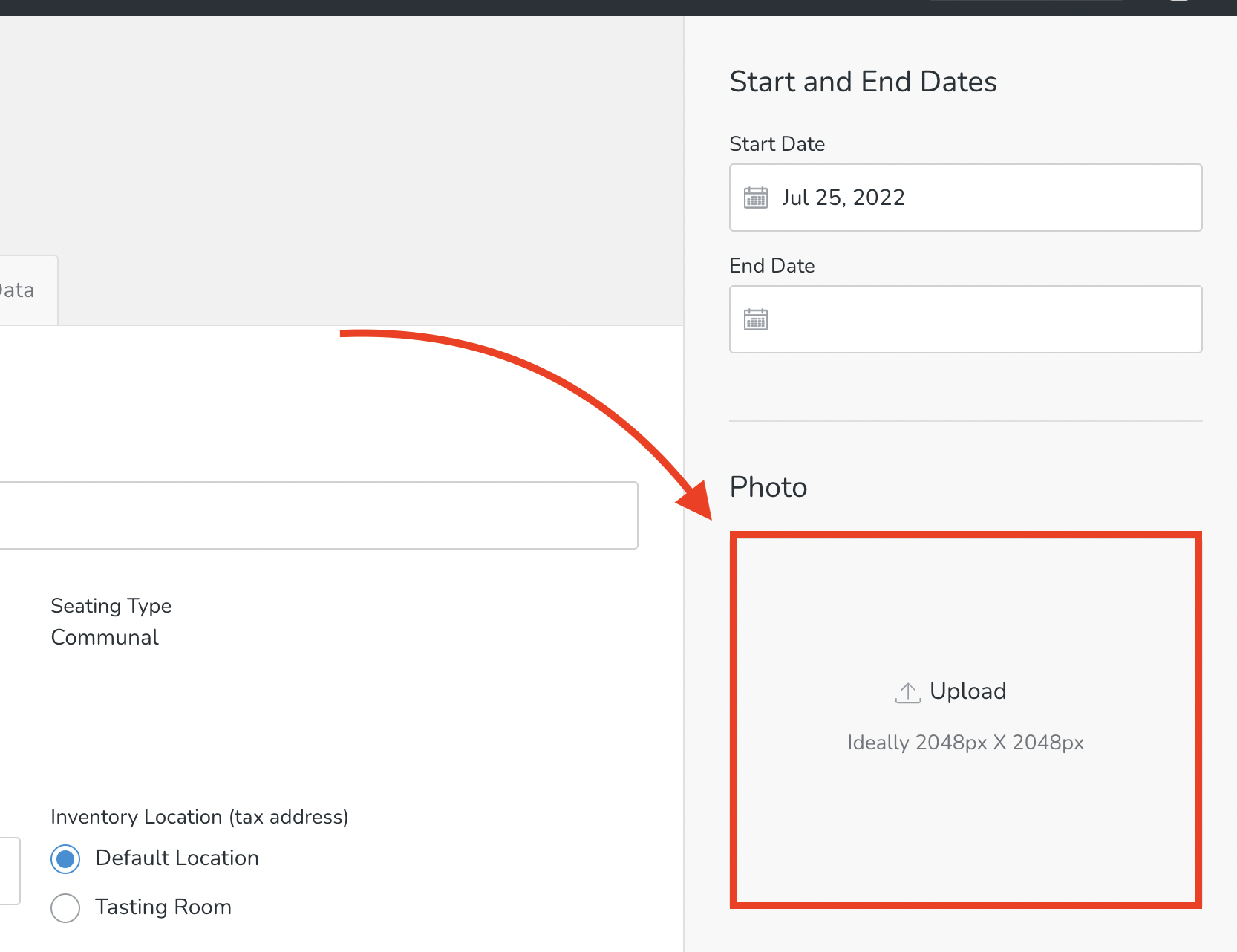Click the search field in the top bar
1237x952 pixels.
point(1028,4)
